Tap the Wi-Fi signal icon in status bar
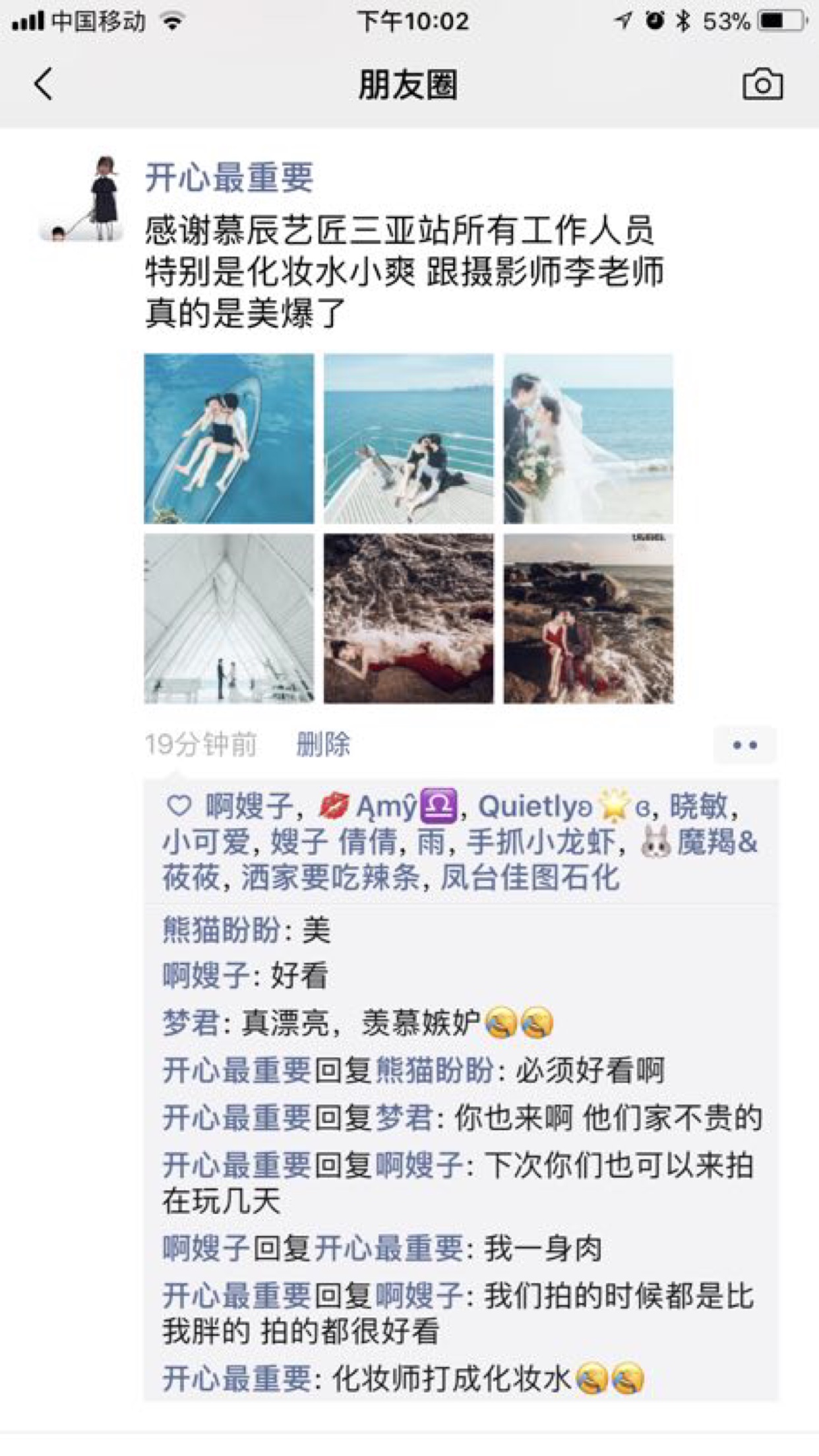 click(x=173, y=22)
